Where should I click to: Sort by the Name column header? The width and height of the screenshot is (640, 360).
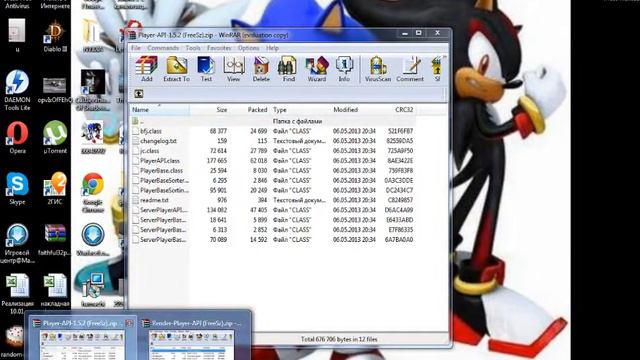[160, 110]
